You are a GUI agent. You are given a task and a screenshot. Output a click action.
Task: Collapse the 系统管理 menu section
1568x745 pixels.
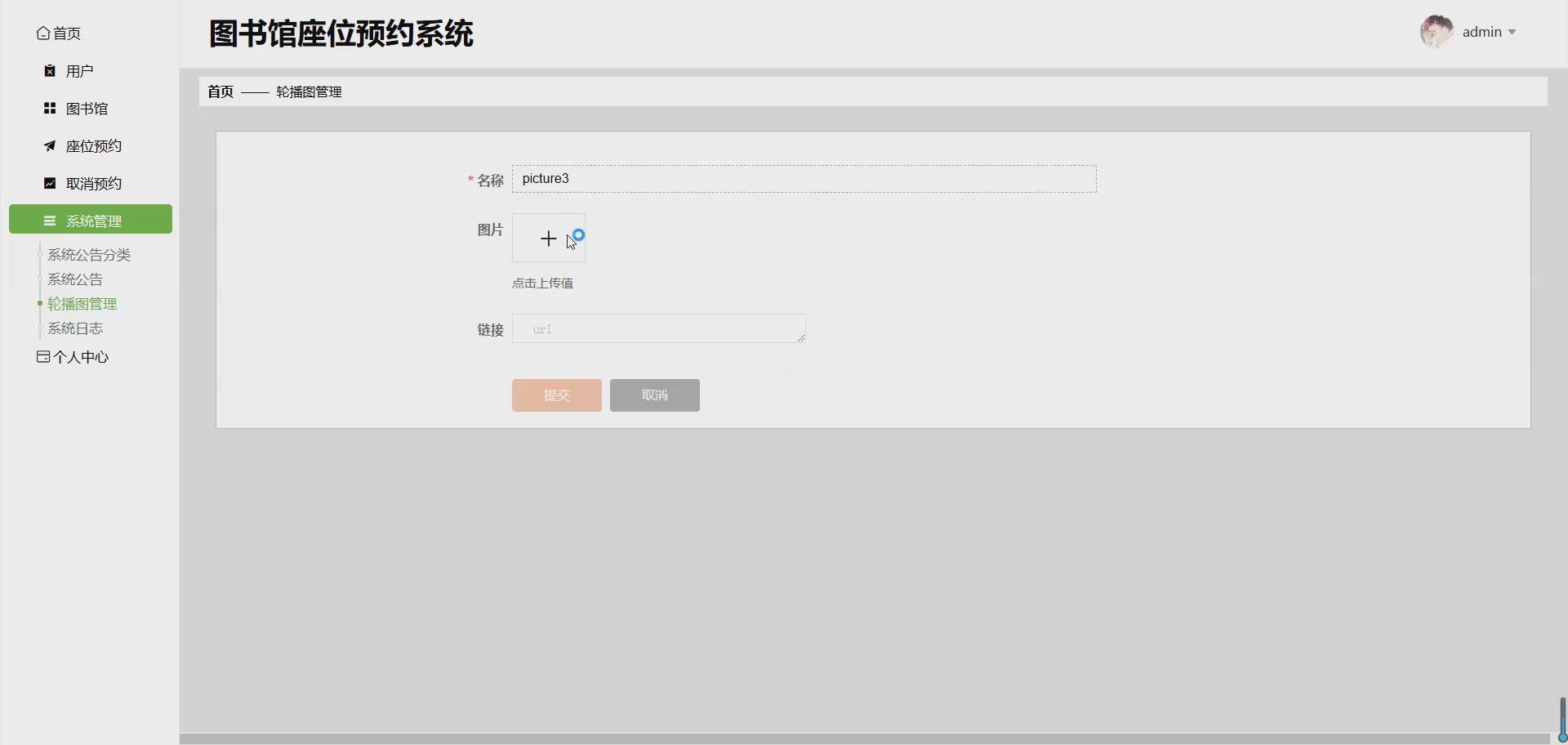(90, 219)
